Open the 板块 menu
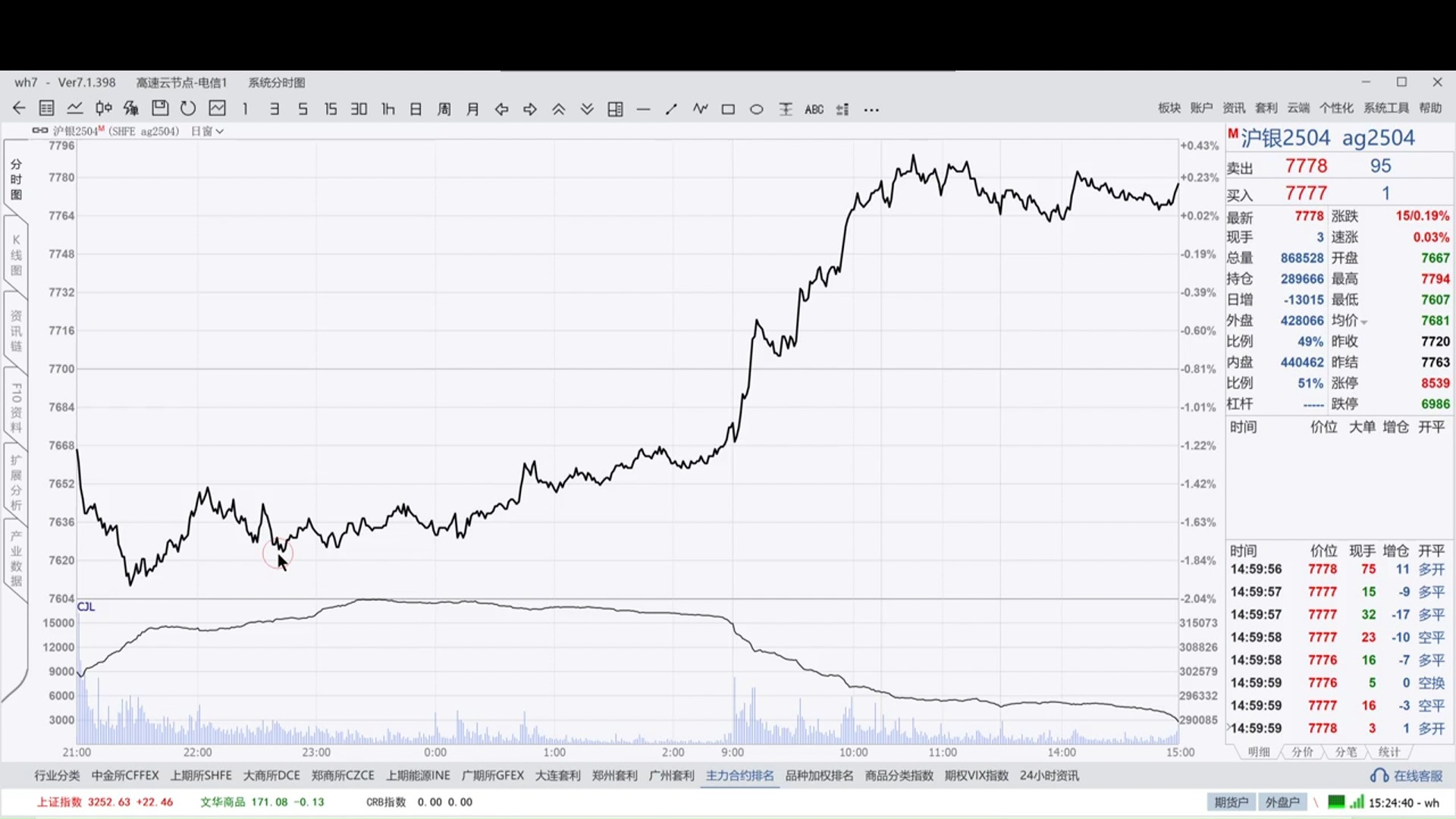 (1169, 108)
